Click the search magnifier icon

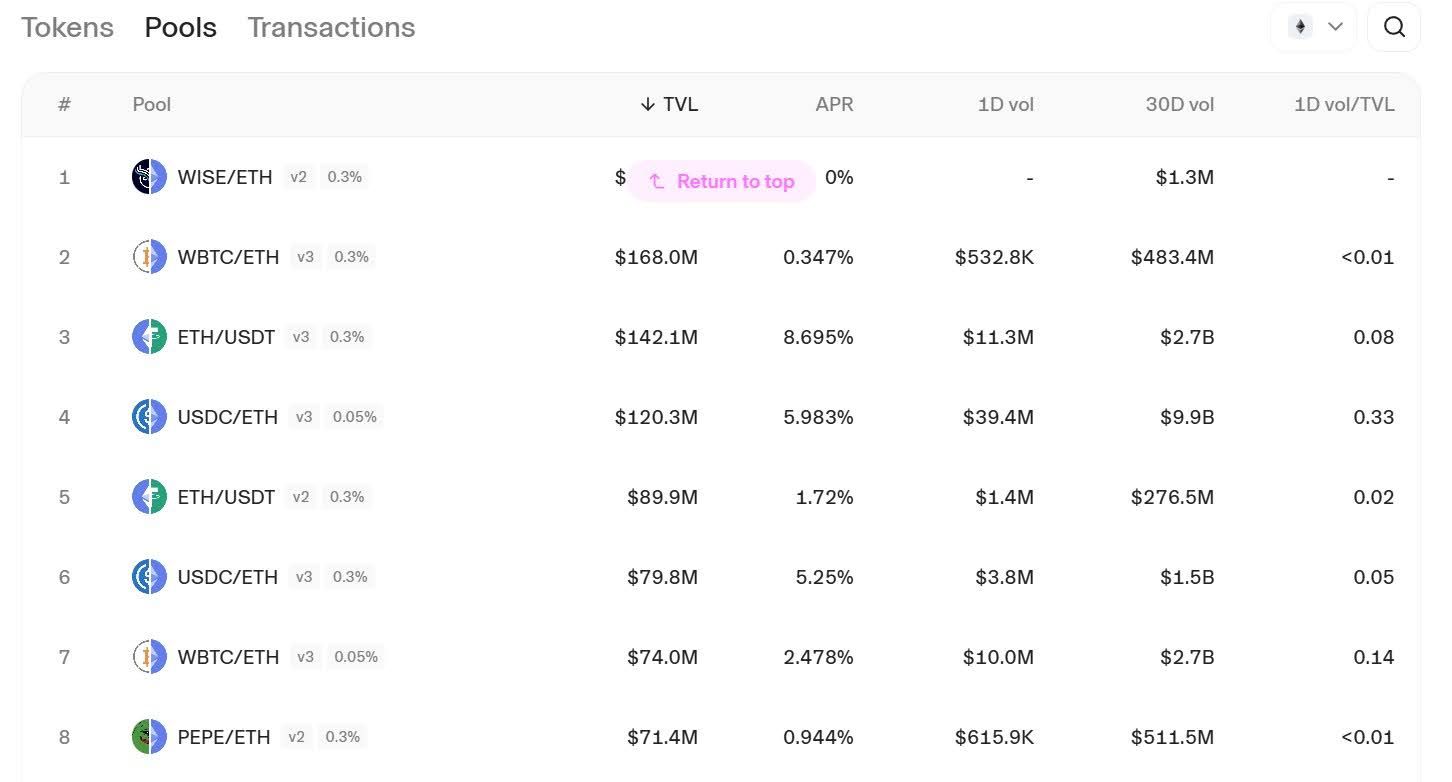click(x=1394, y=27)
